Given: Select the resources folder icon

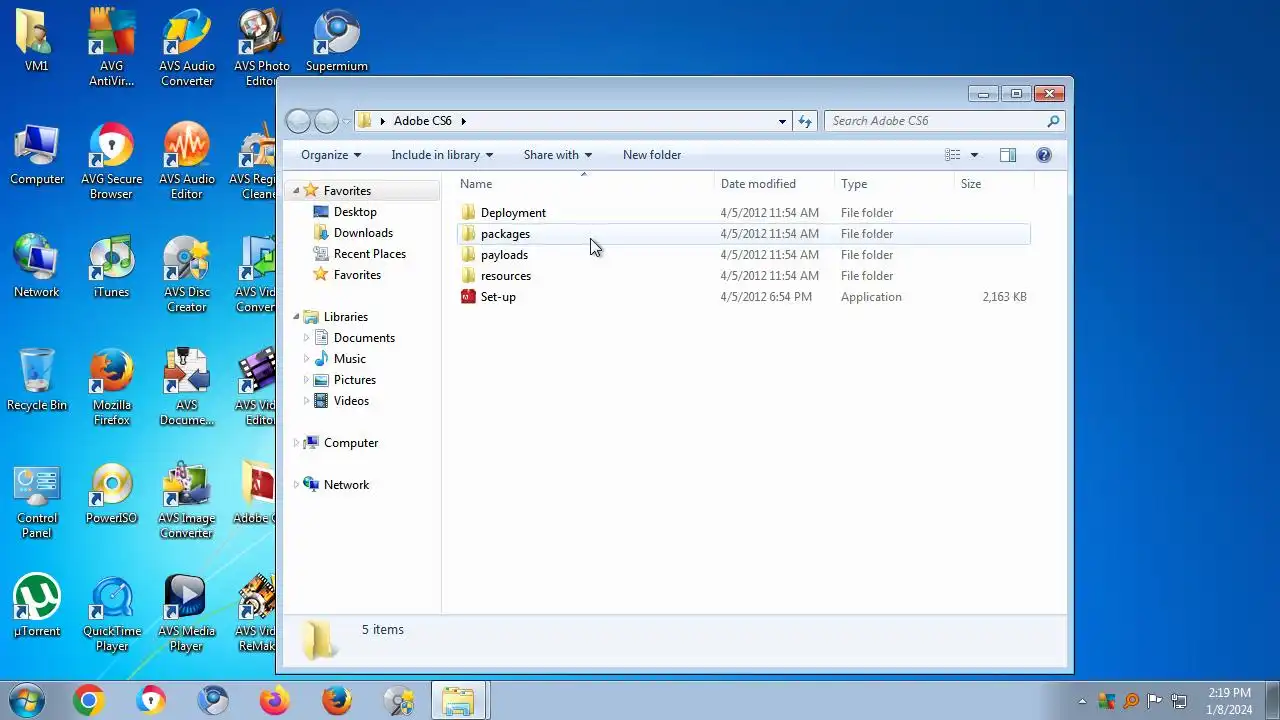Looking at the screenshot, I should [x=468, y=275].
